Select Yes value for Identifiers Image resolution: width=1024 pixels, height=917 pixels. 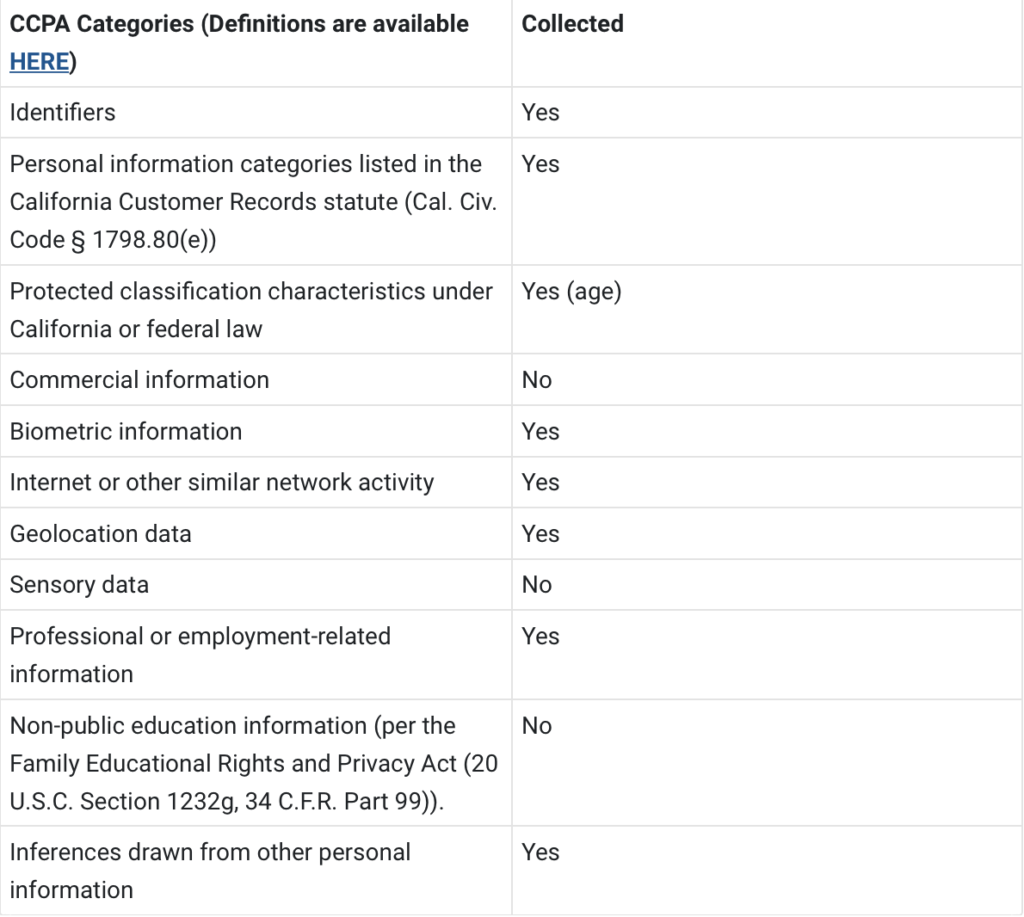541,112
